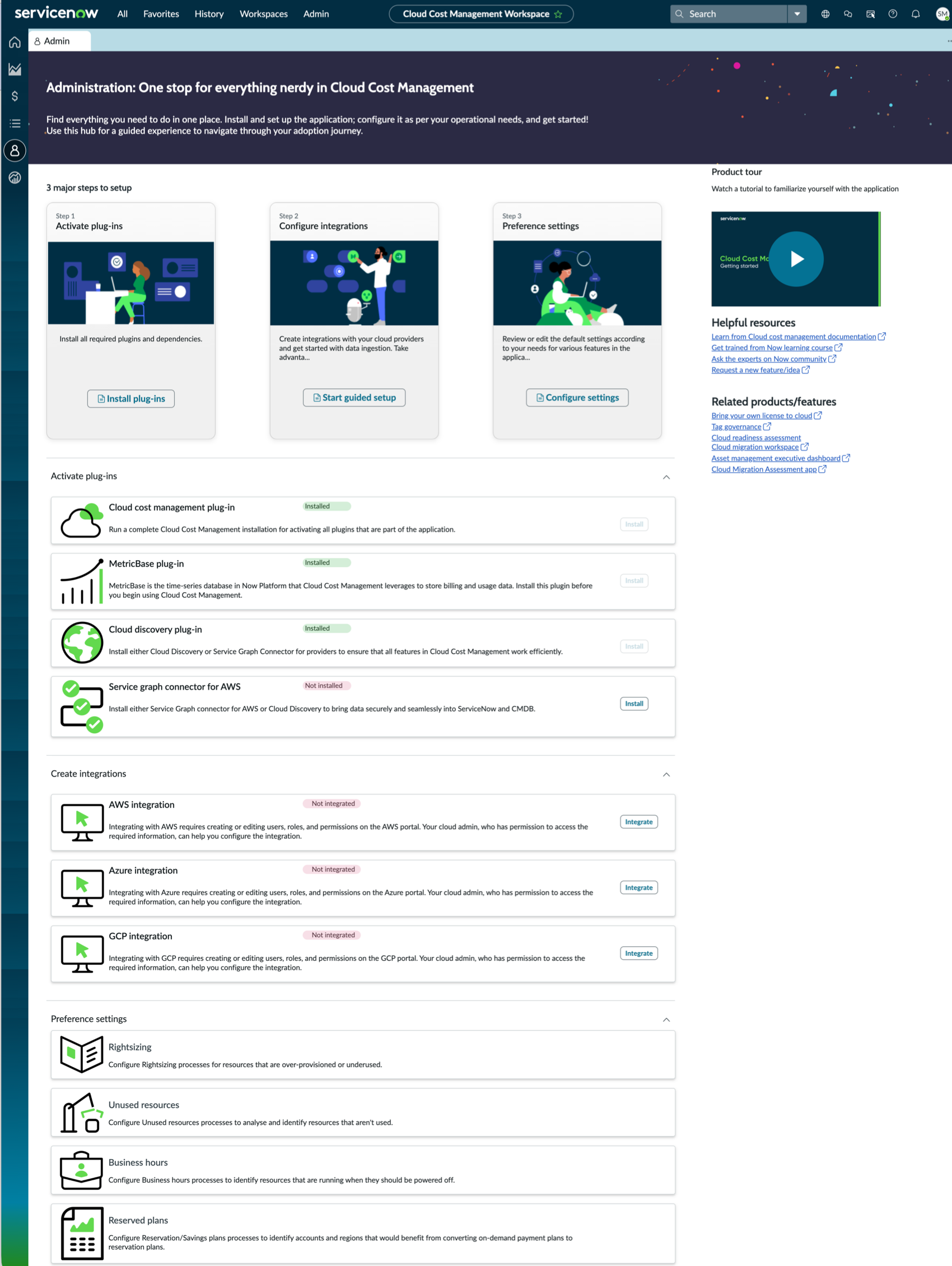This screenshot has width=952, height=1266.
Task: Open the dashboard gauge icon in sidebar
Action: pos(15,178)
